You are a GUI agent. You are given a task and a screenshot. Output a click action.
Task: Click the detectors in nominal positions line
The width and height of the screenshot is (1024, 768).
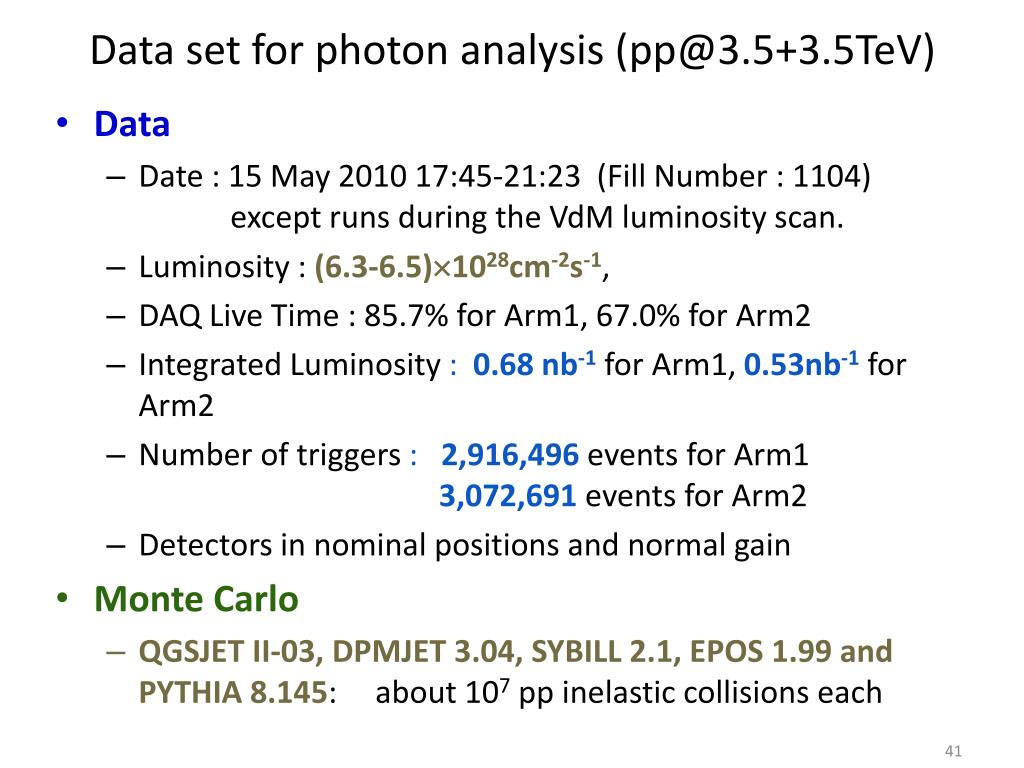coord(465,545)
